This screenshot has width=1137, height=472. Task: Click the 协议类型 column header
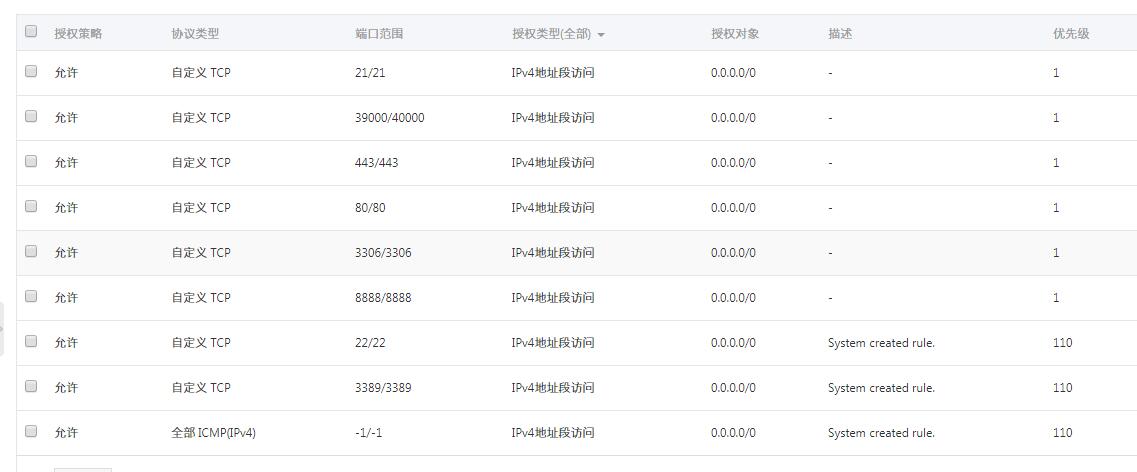(x=195, y=33)
